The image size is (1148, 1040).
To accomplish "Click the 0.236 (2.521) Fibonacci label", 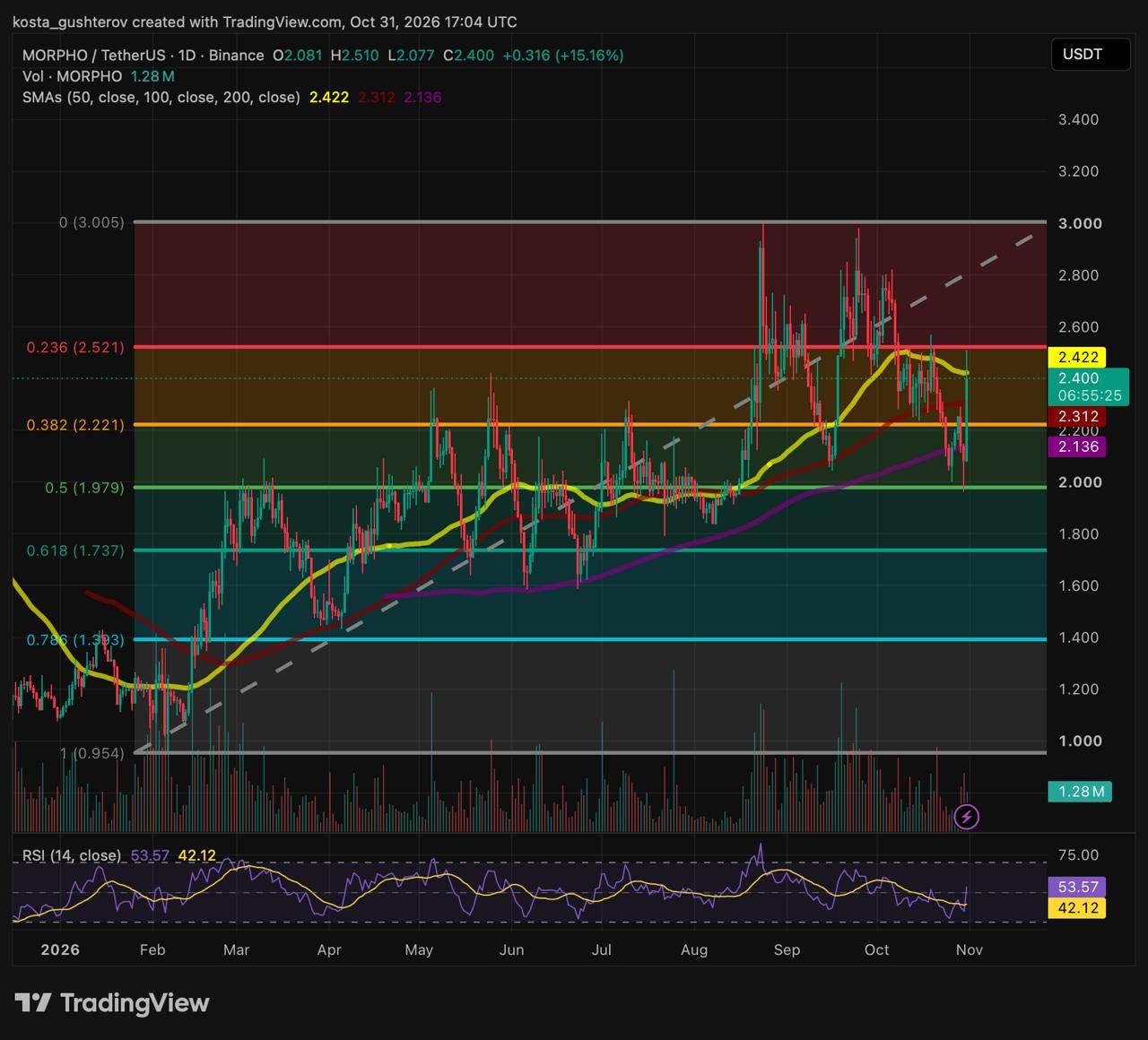I will (75, 347).
